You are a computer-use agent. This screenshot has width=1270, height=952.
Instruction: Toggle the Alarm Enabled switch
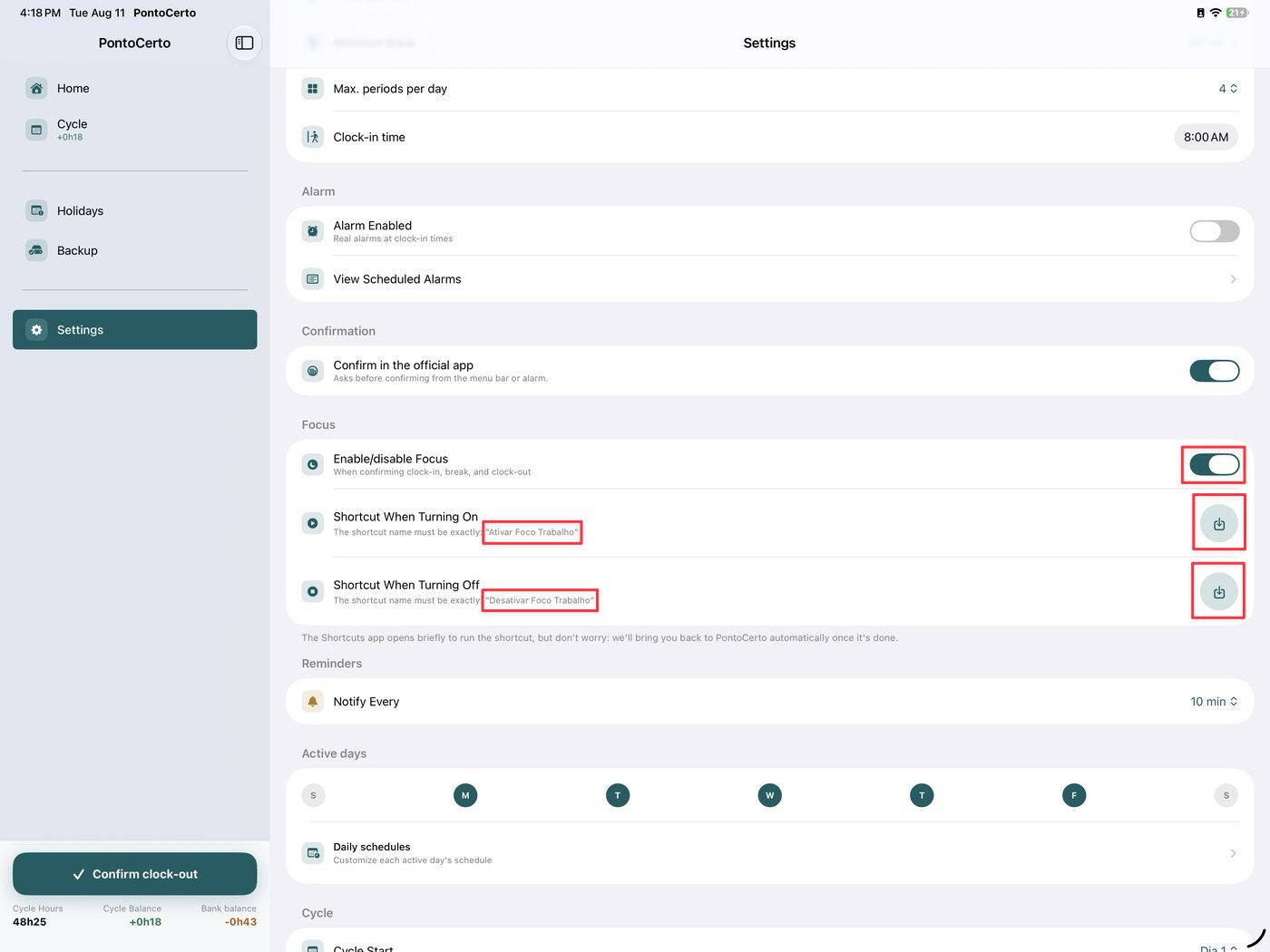pyautogui.click(x=1215, y=231)
